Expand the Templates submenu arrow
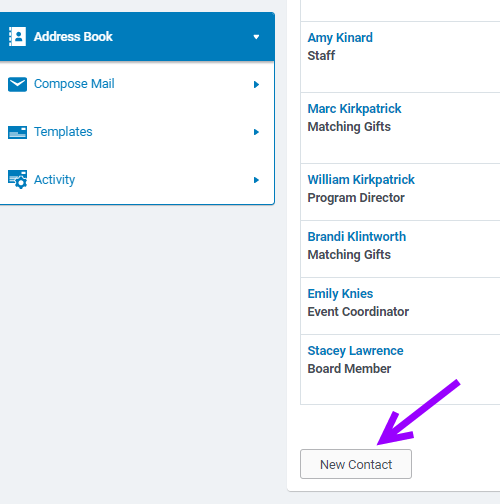 pos(256,132)
